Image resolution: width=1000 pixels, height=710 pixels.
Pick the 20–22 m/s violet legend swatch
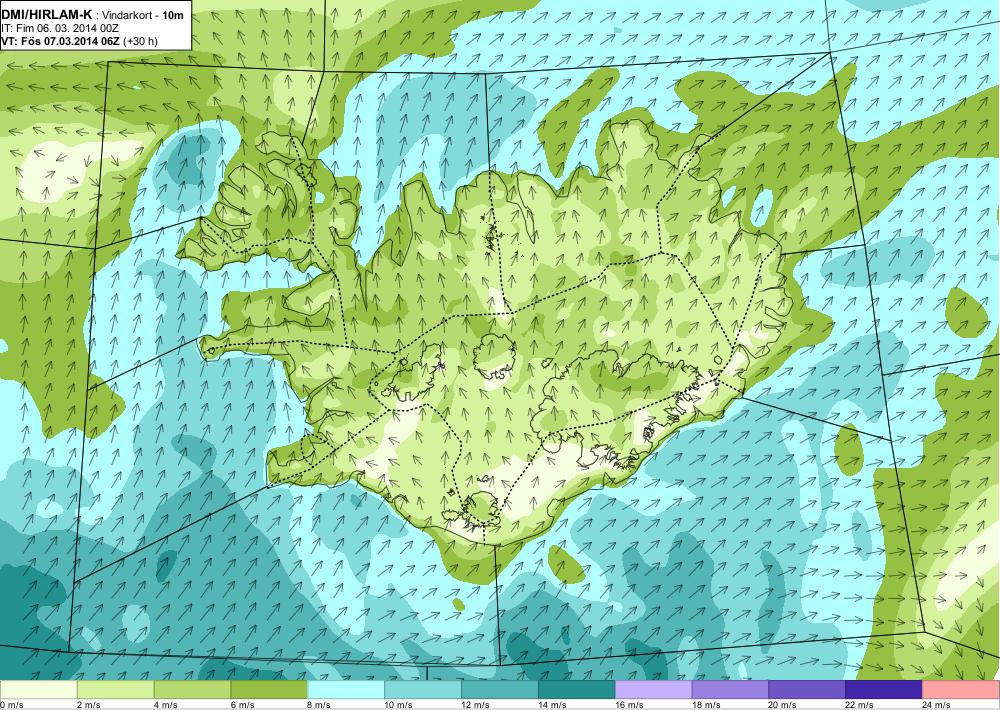point(807,690)
